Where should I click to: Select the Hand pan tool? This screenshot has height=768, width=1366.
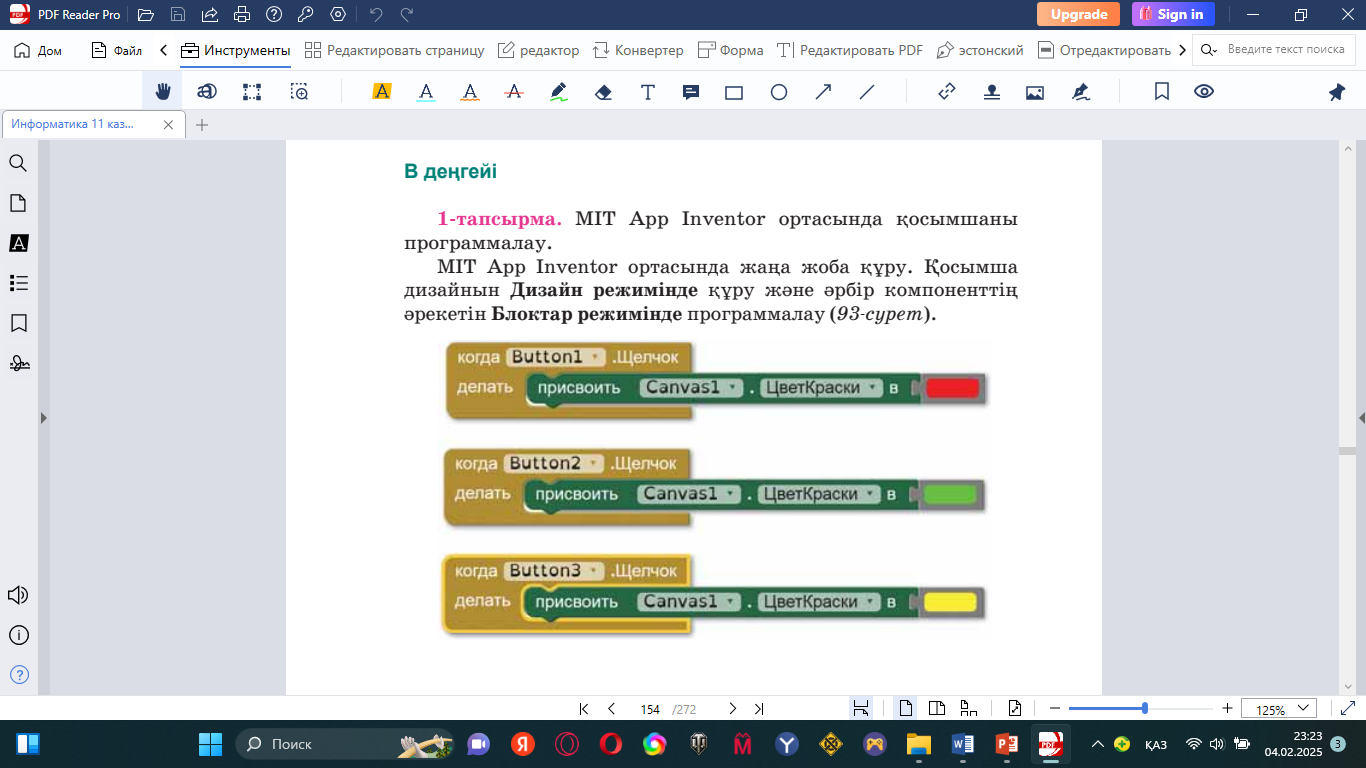[163, 92]
